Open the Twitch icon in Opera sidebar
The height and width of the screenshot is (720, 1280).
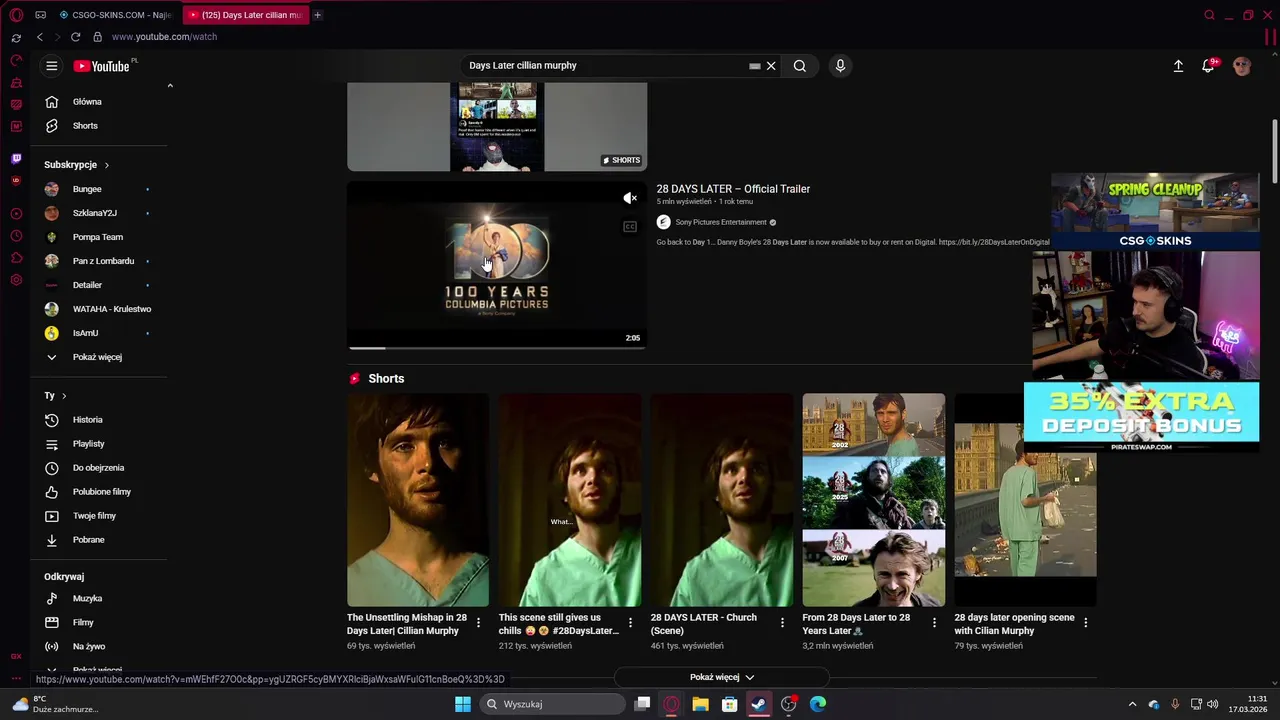(x=16, y=158)
